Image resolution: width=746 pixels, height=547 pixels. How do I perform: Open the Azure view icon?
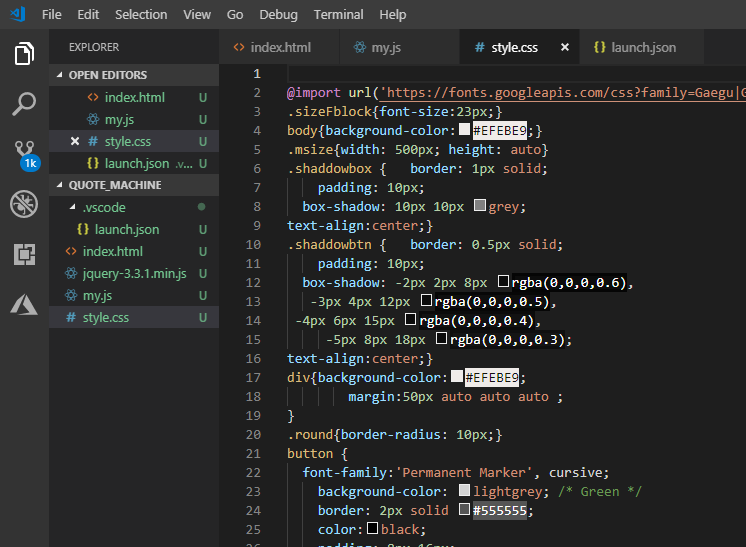pos(24,304)
